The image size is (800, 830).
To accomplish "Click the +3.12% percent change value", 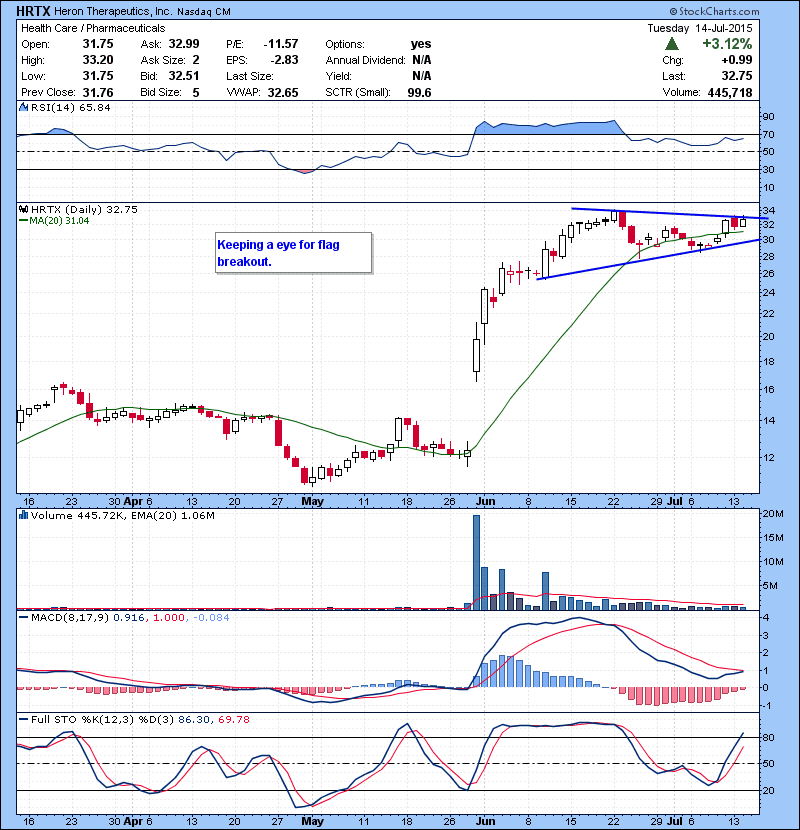I will point(727,43).
